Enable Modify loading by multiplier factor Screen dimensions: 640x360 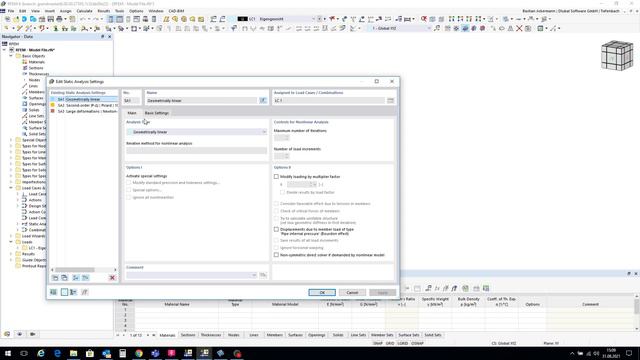point(276,177)
